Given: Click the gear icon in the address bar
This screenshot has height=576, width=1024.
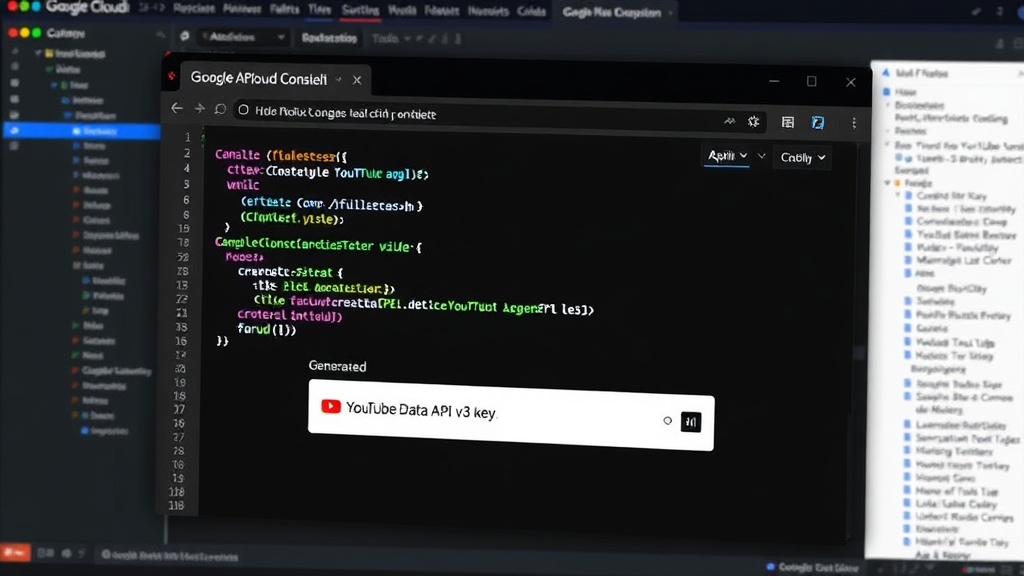Looking at the screenshot, I should pyautogui.click(x=754, y=121).
